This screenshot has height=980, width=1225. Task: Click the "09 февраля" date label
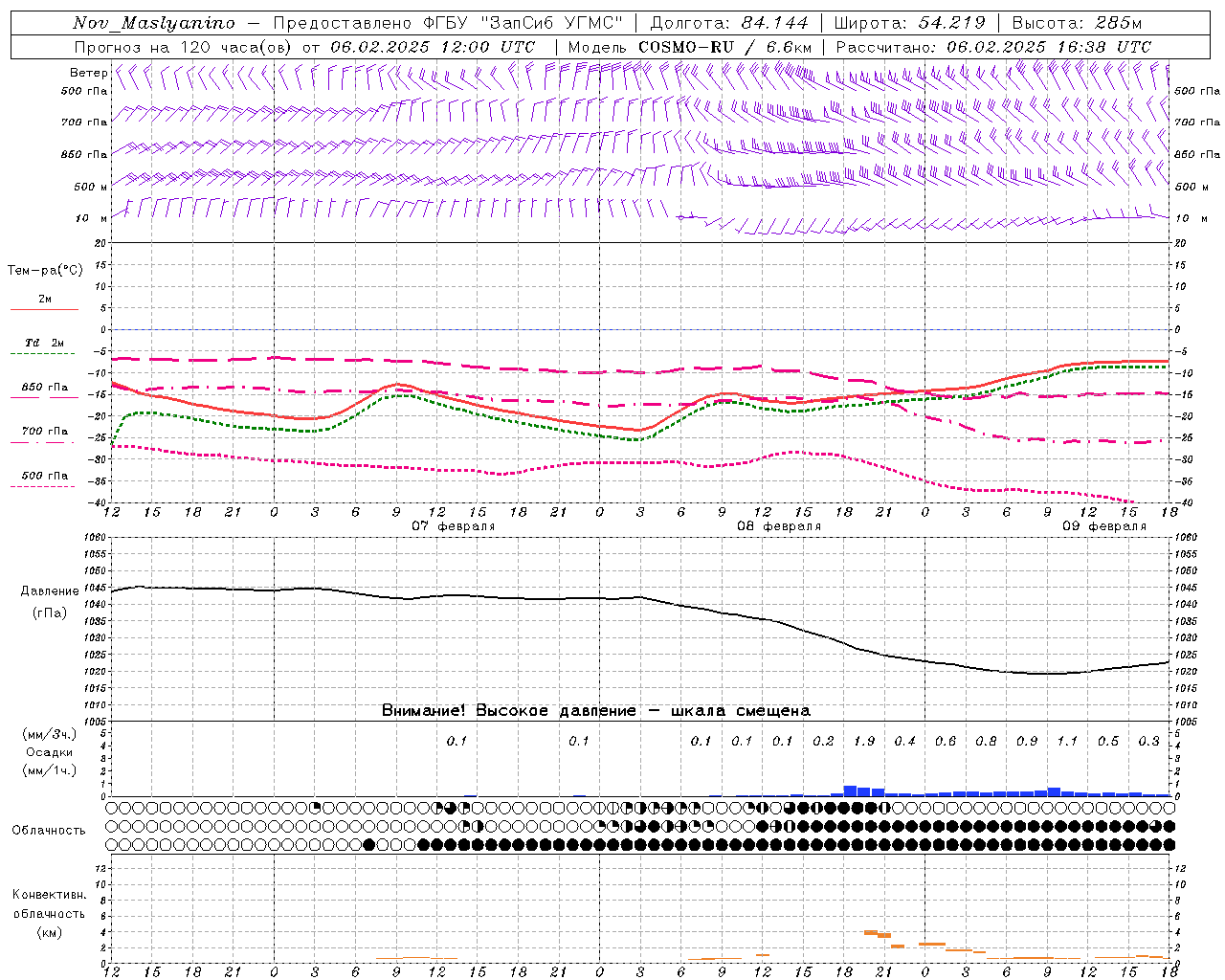[1104, 526]
